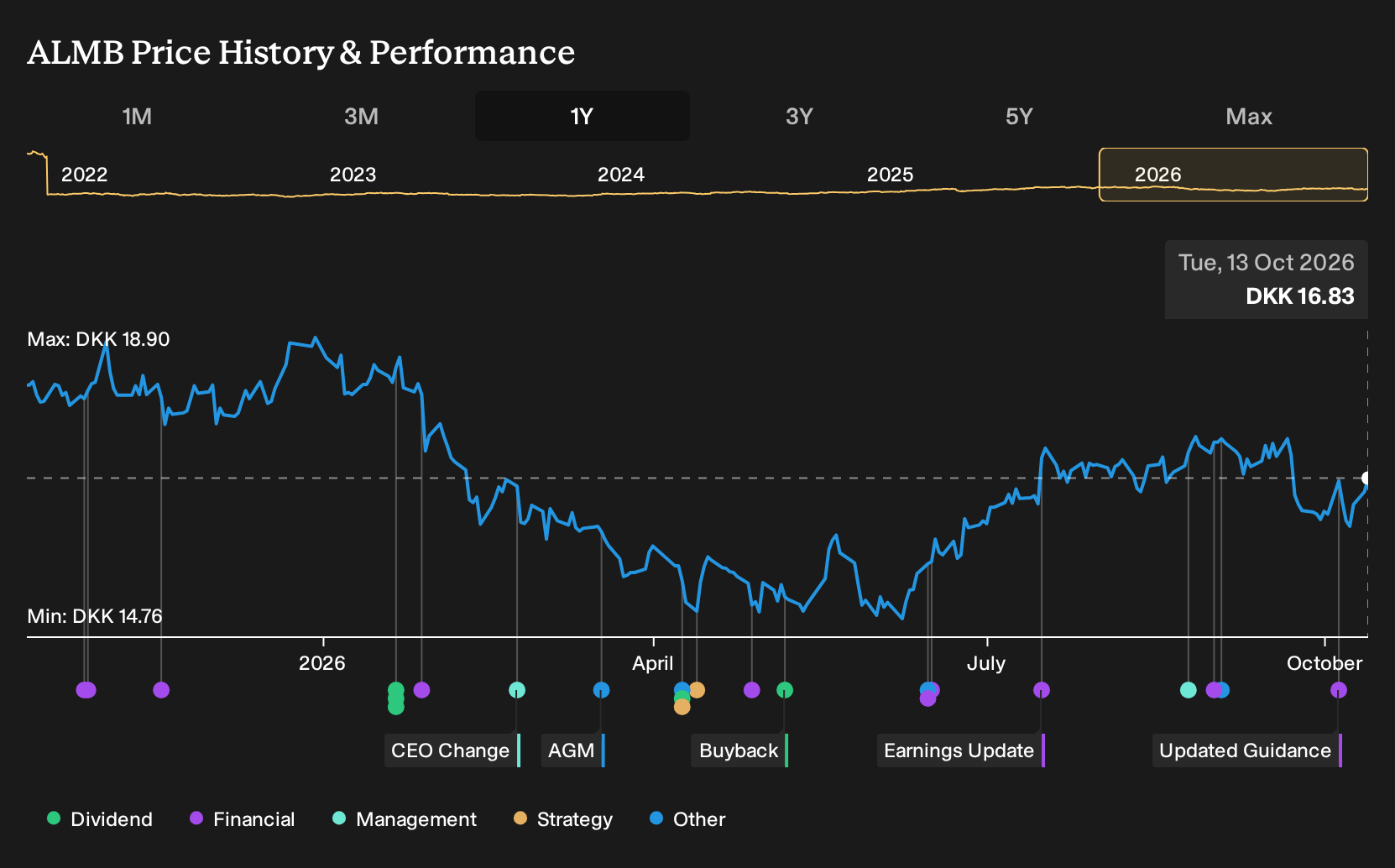Click the purple Financial dot above Earnings Update

pos(1042,690)
